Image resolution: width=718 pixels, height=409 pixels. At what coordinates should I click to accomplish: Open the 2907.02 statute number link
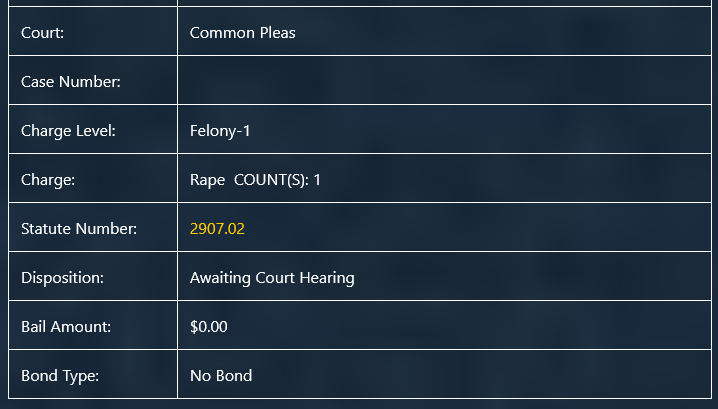coord(217,229)
